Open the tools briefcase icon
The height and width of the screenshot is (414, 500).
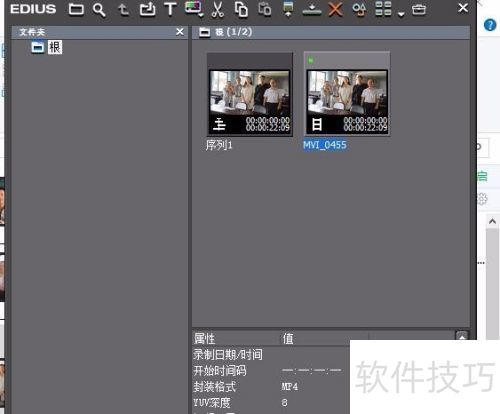click(419, 10)
